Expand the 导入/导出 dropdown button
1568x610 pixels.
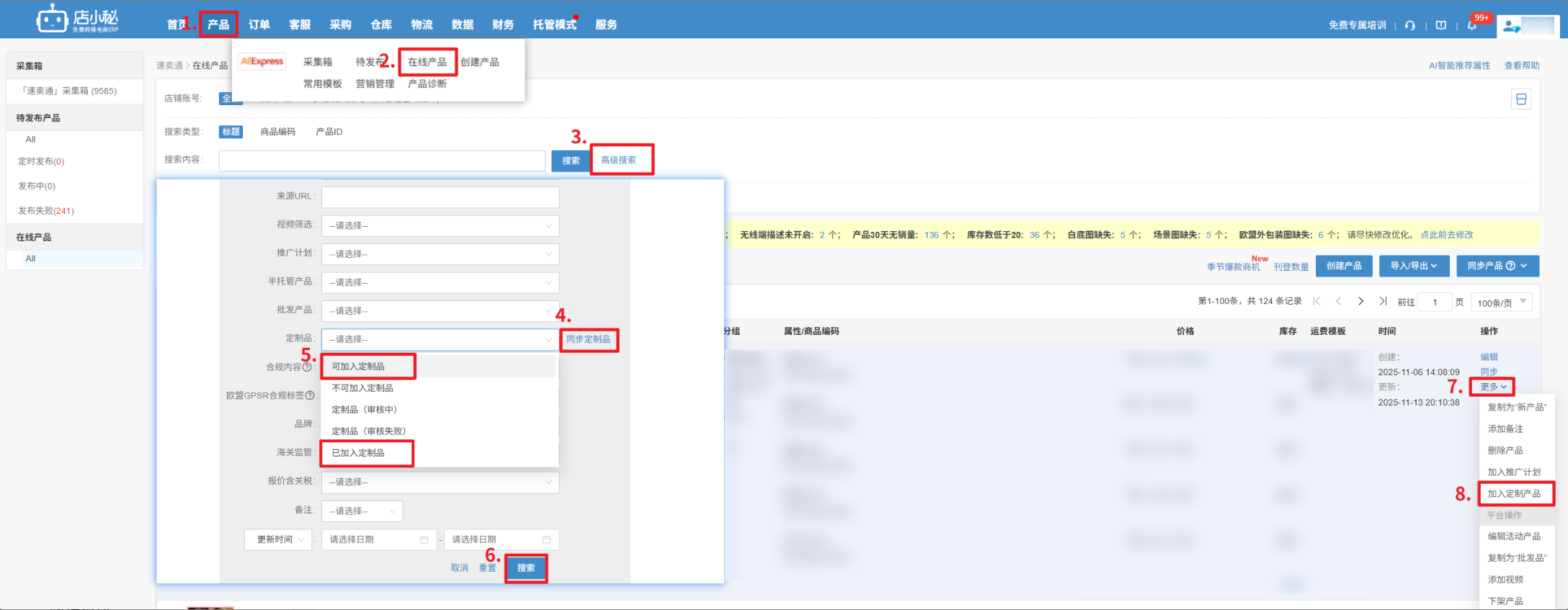[1413, 266]
